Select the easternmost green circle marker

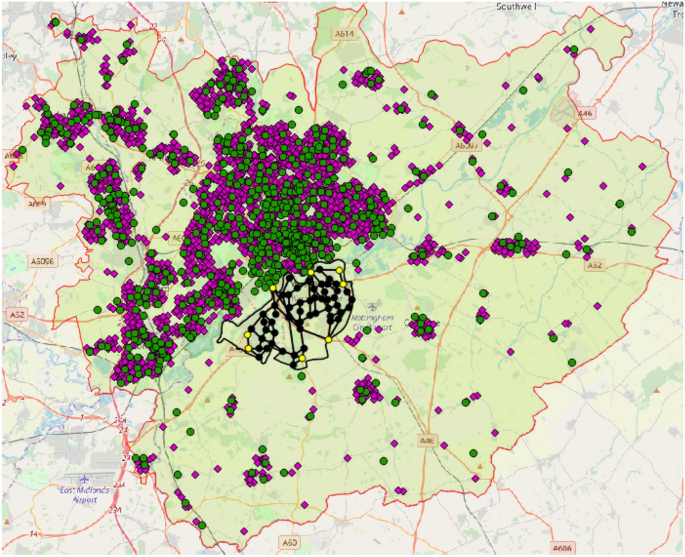(632, 232)
